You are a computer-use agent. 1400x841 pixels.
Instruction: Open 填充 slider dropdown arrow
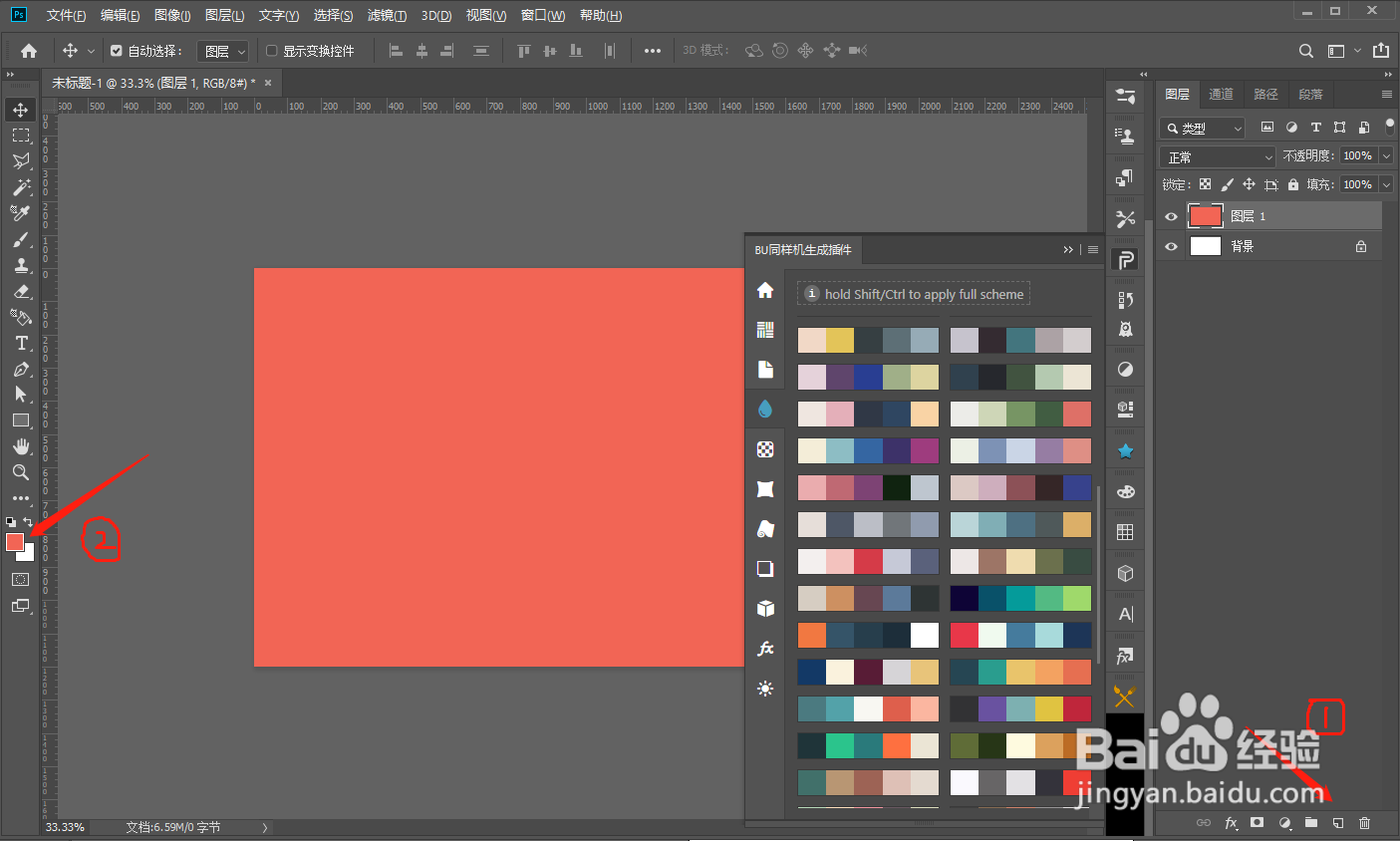(1386, 184)
